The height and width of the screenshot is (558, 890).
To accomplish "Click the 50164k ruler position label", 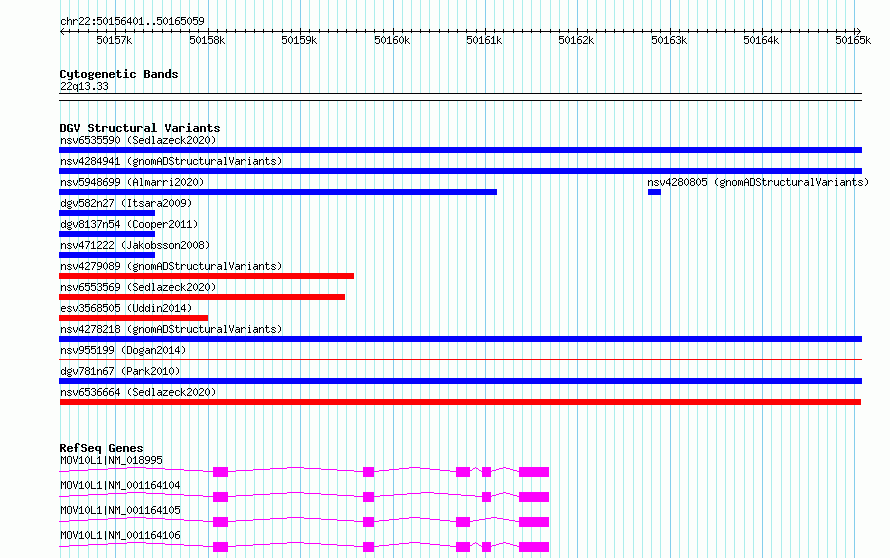I will (761, 40).
